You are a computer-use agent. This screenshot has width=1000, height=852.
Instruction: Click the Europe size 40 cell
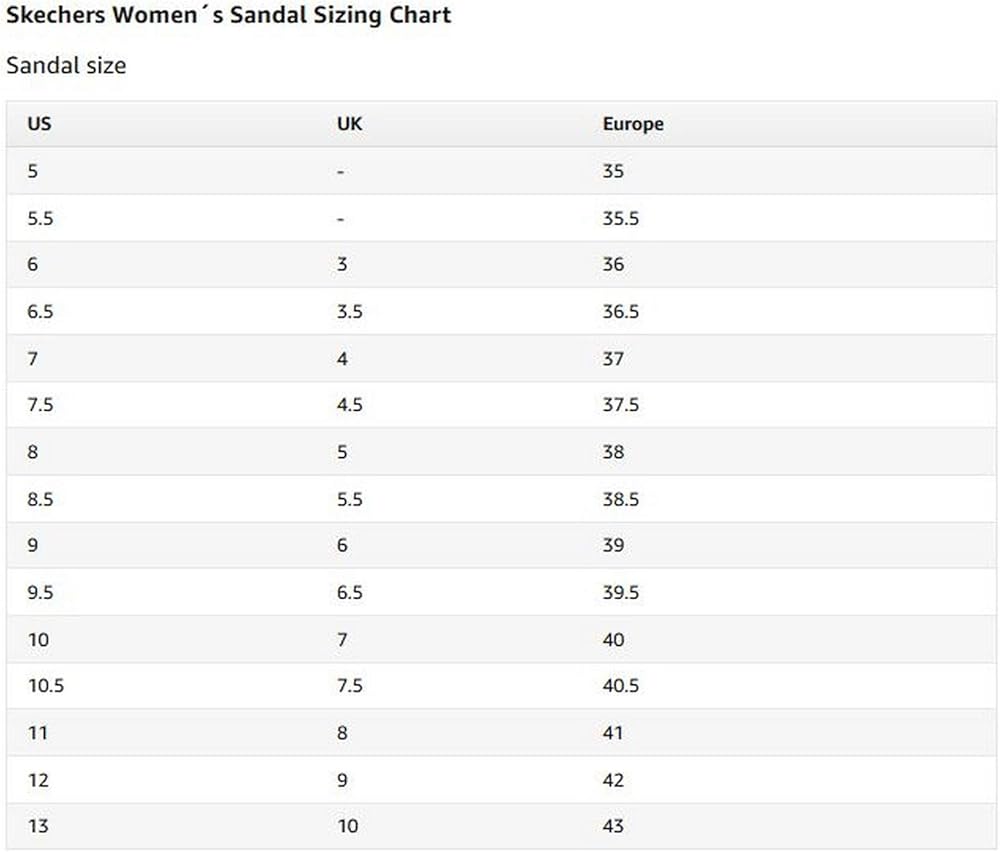613,639
